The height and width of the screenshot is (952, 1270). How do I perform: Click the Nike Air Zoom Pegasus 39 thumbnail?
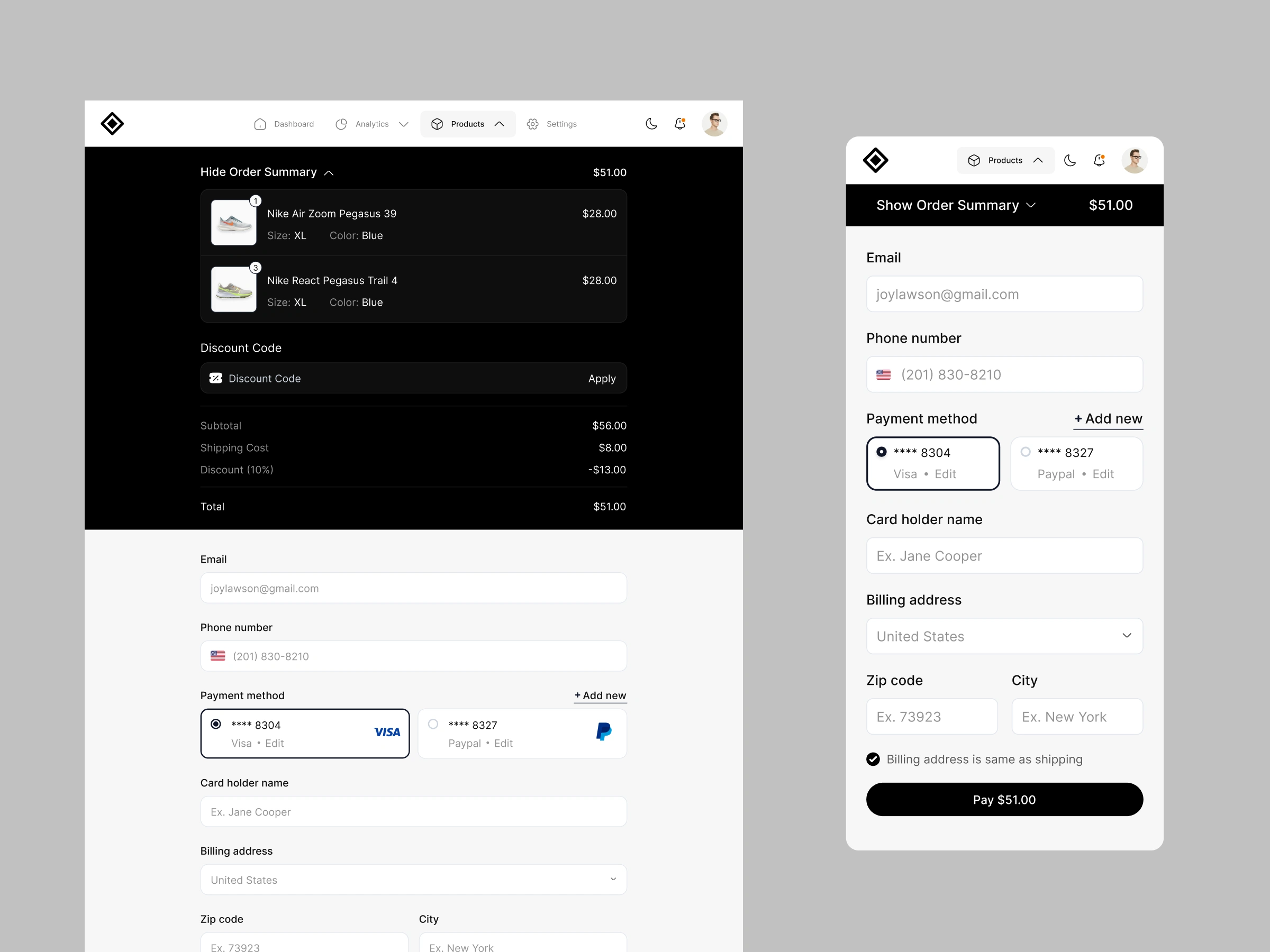[234, 223]
